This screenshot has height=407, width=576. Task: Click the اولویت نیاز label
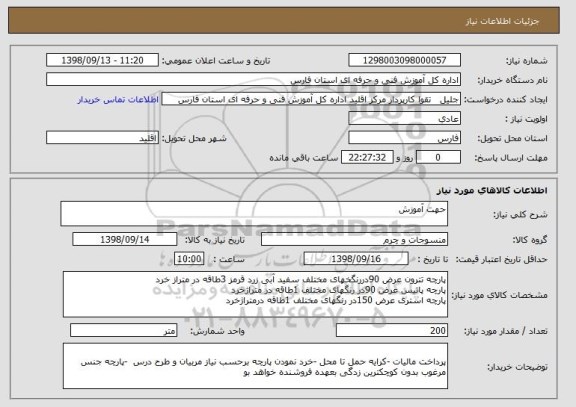coord(526,119)
